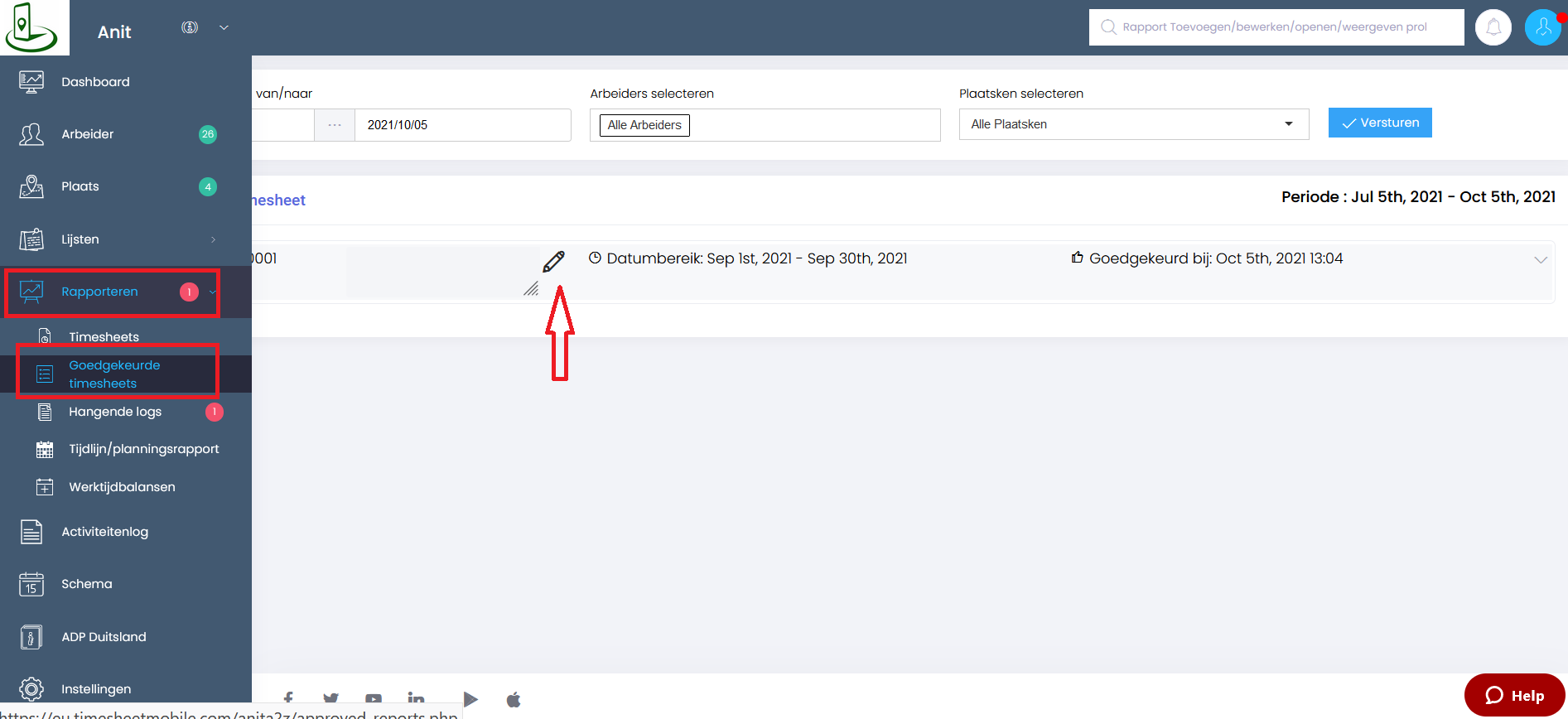Click the end date field 2021/10/05
The height and width of the screenshot is (719, 1568).
(x=461, y=125)
